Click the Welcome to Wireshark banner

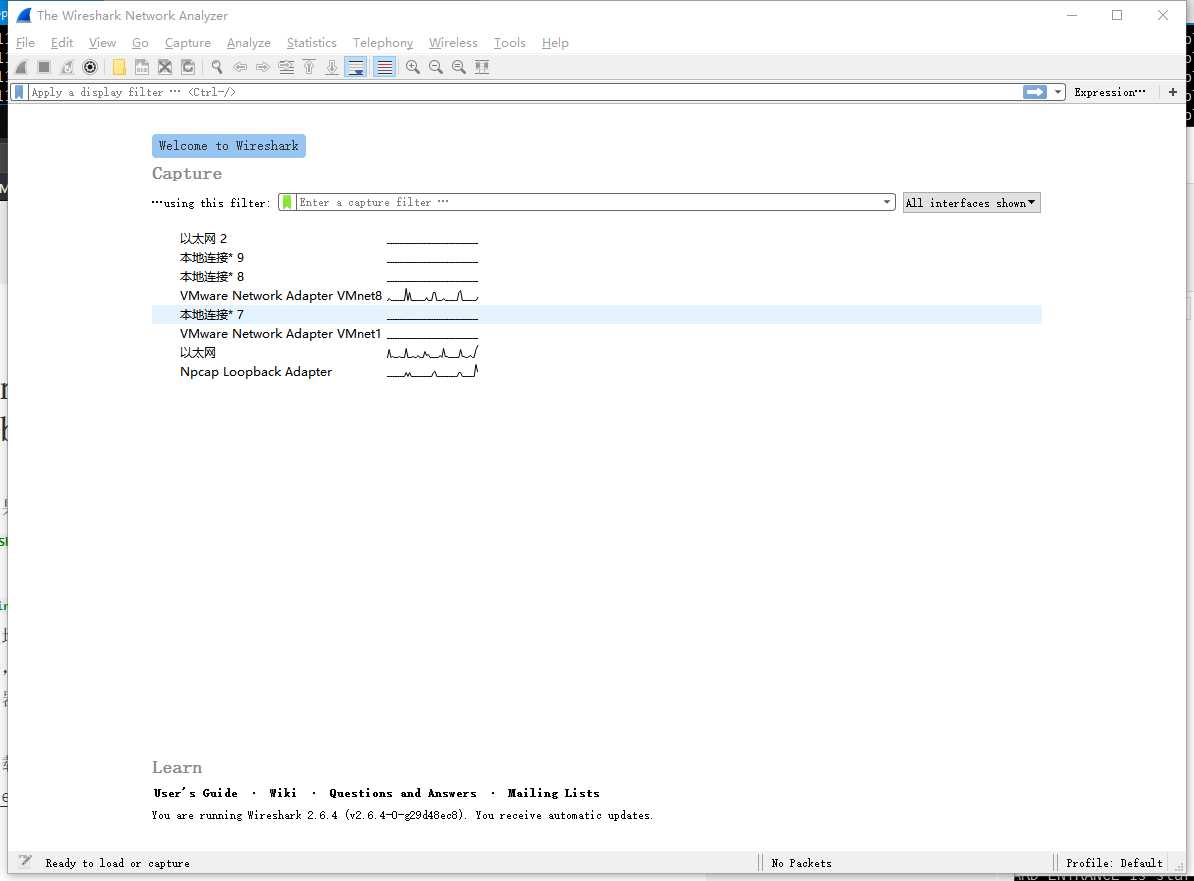click(228, 146)
